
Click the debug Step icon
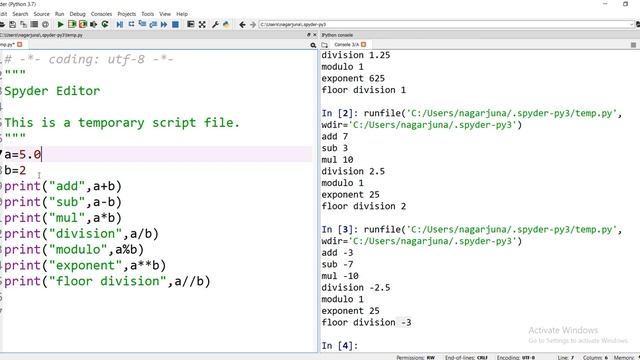pyautogui.click(x=131, y=24)
